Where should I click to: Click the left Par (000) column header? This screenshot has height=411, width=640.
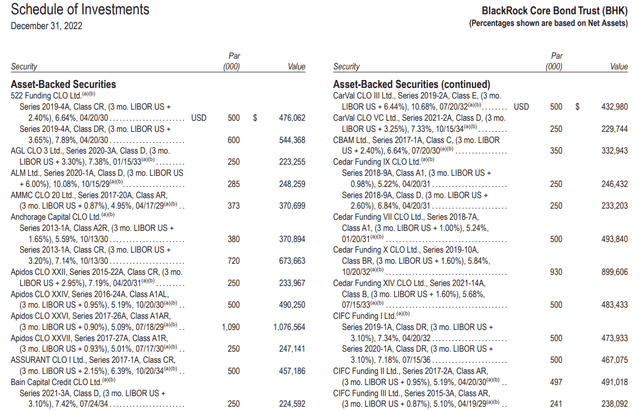click(x=231, y=61)
